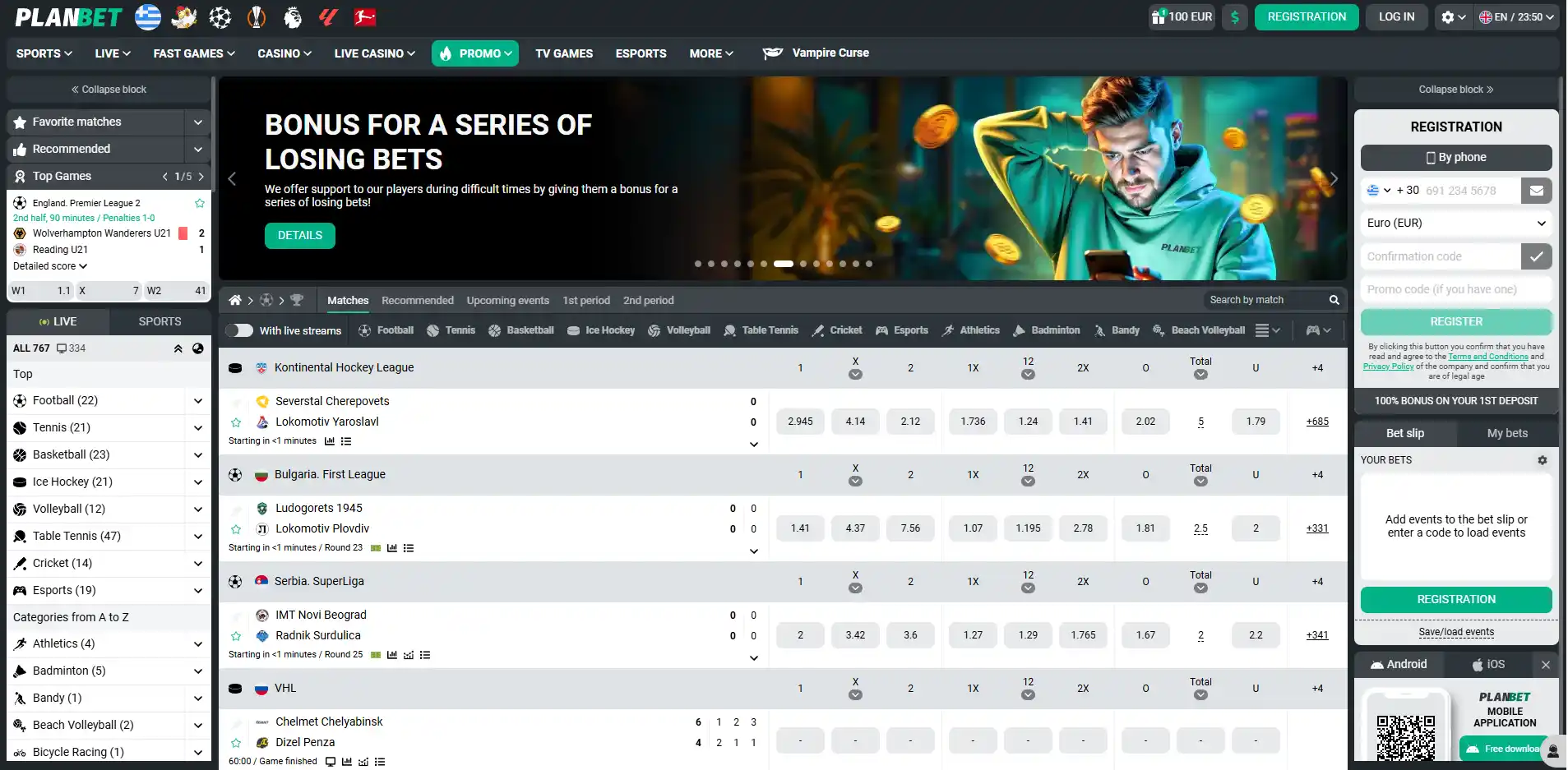This screenshot has width=1568, height=770.
Task: Open the settings gear in header
Action: point(1453,17)
